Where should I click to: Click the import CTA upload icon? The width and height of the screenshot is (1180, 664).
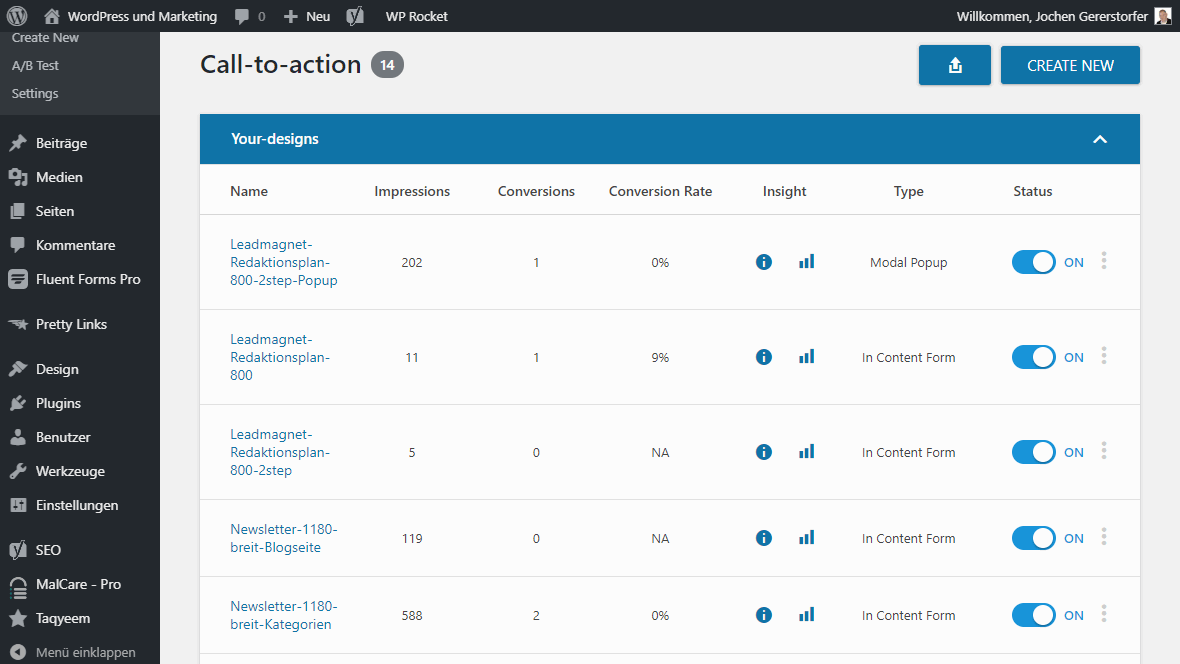click(954, 64)
